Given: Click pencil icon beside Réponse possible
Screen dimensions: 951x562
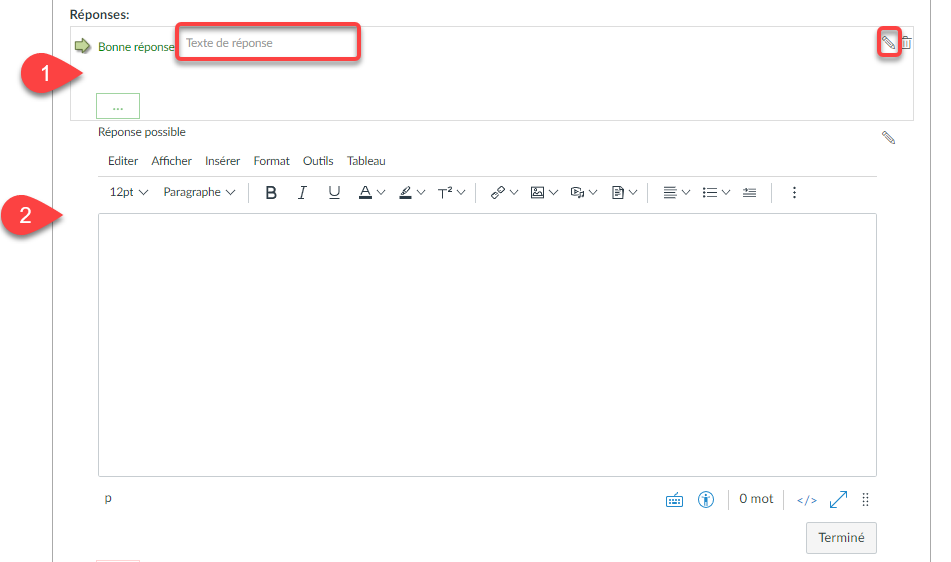Looking at the screenshot, I should pos(889,138).
